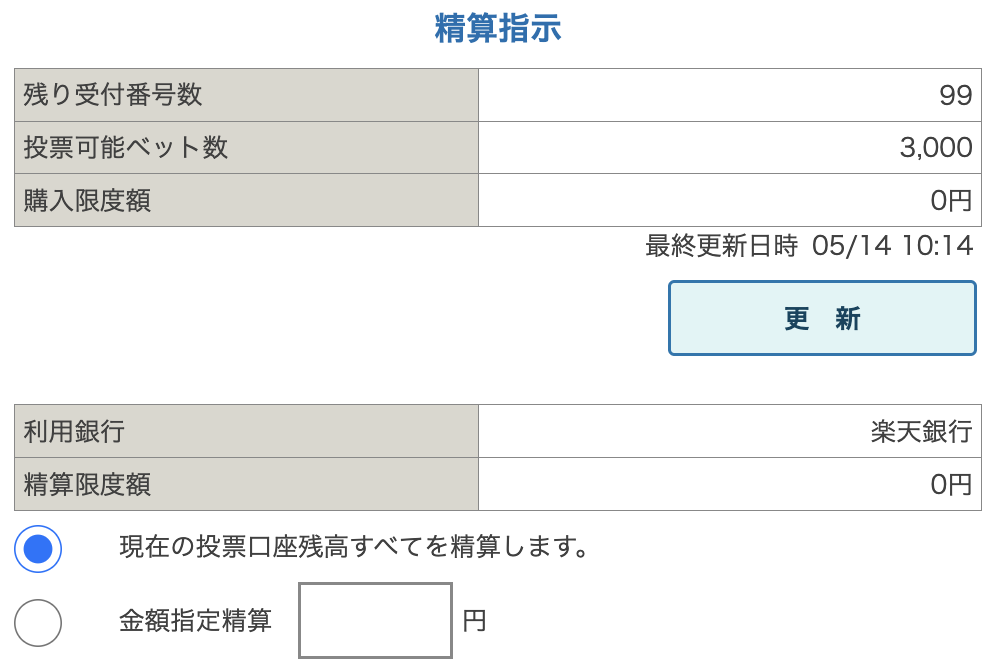Click the 精算限度額 row label
996x670 pixels.
pos(88,485)
